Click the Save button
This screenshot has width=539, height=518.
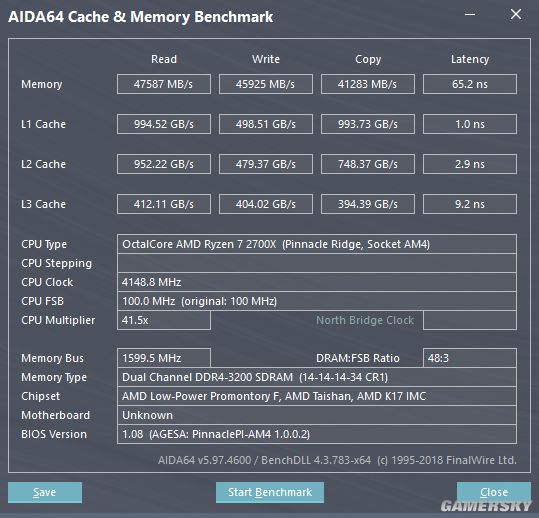click(45, 492)
